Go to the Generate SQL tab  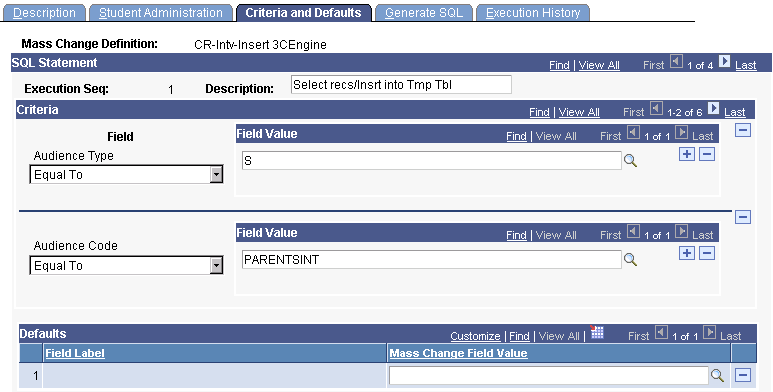[424, 12]
